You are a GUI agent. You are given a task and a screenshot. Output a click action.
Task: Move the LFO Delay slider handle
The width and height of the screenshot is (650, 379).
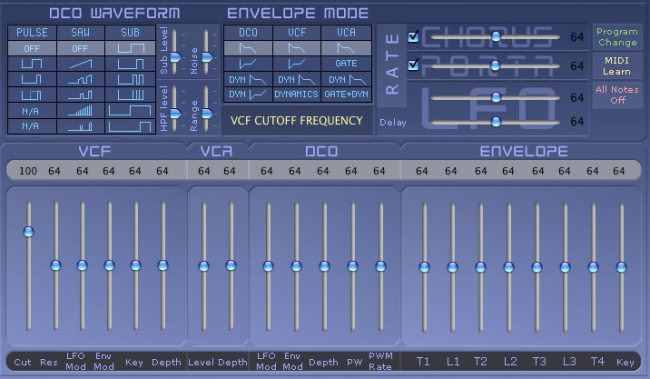[x=496, y=121]
